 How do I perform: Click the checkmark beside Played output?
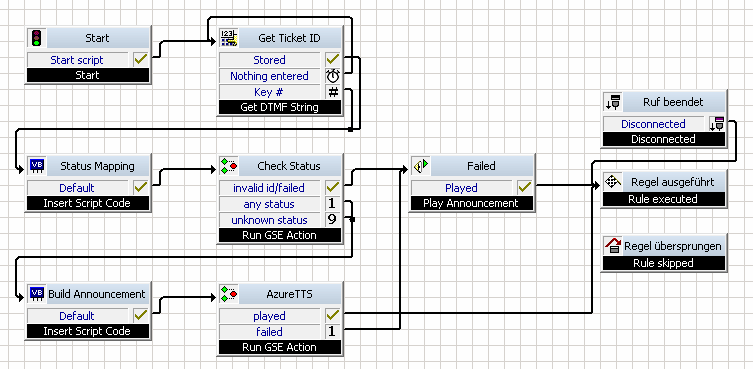pyautogui.click(x=524, y=187)
